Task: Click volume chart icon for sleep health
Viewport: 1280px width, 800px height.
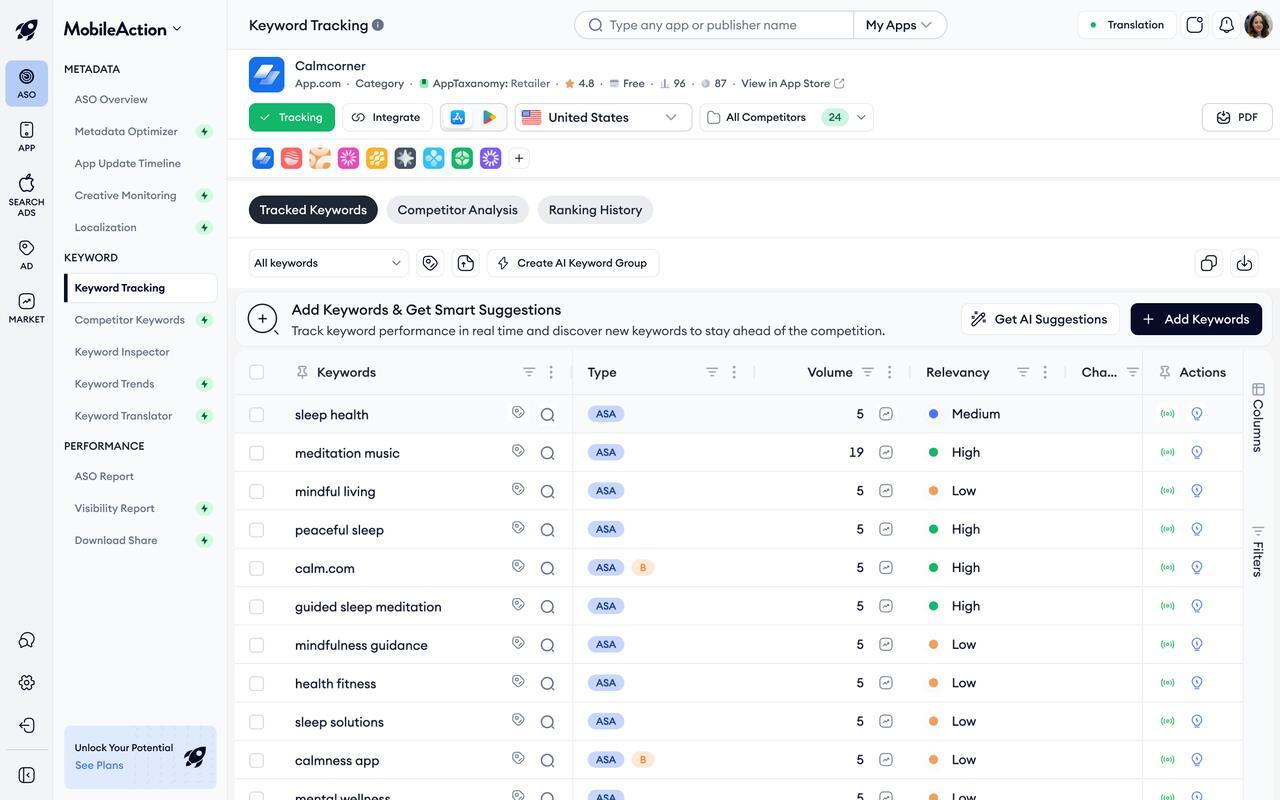Action: pyautogui.click(x=886, y=414)
